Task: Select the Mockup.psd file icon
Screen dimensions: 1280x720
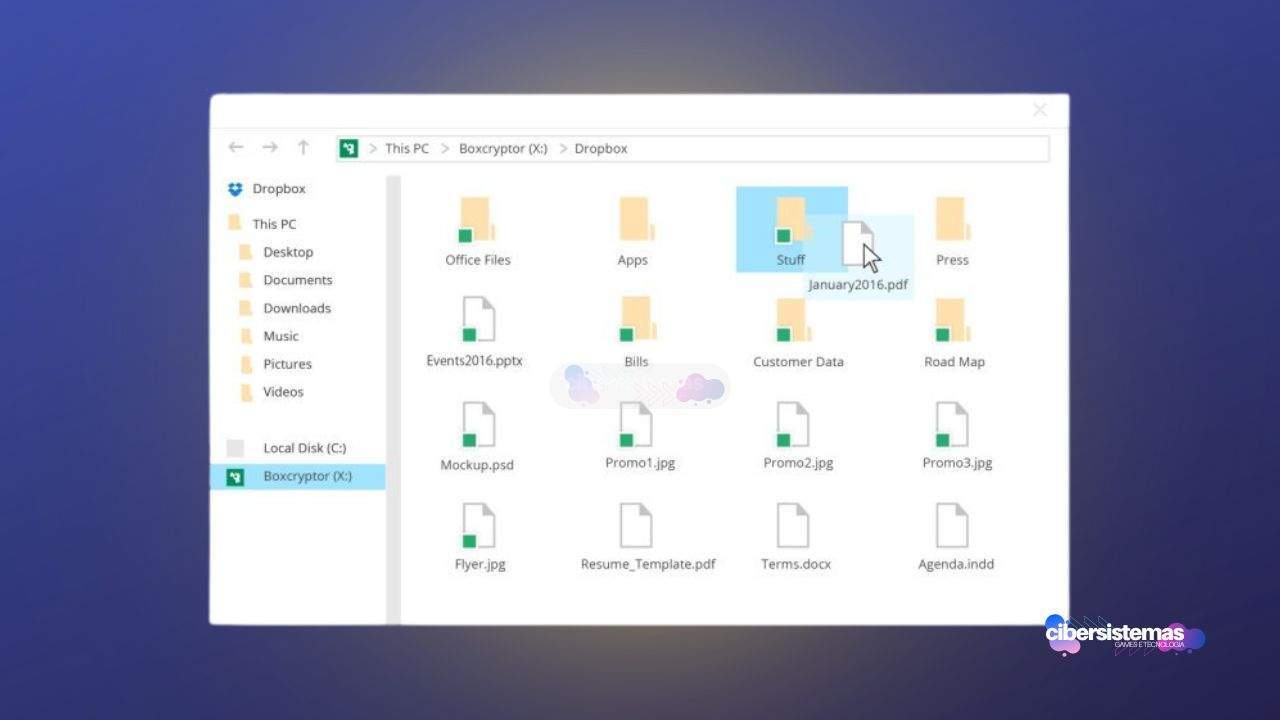Action: click(x=477, y=424)
